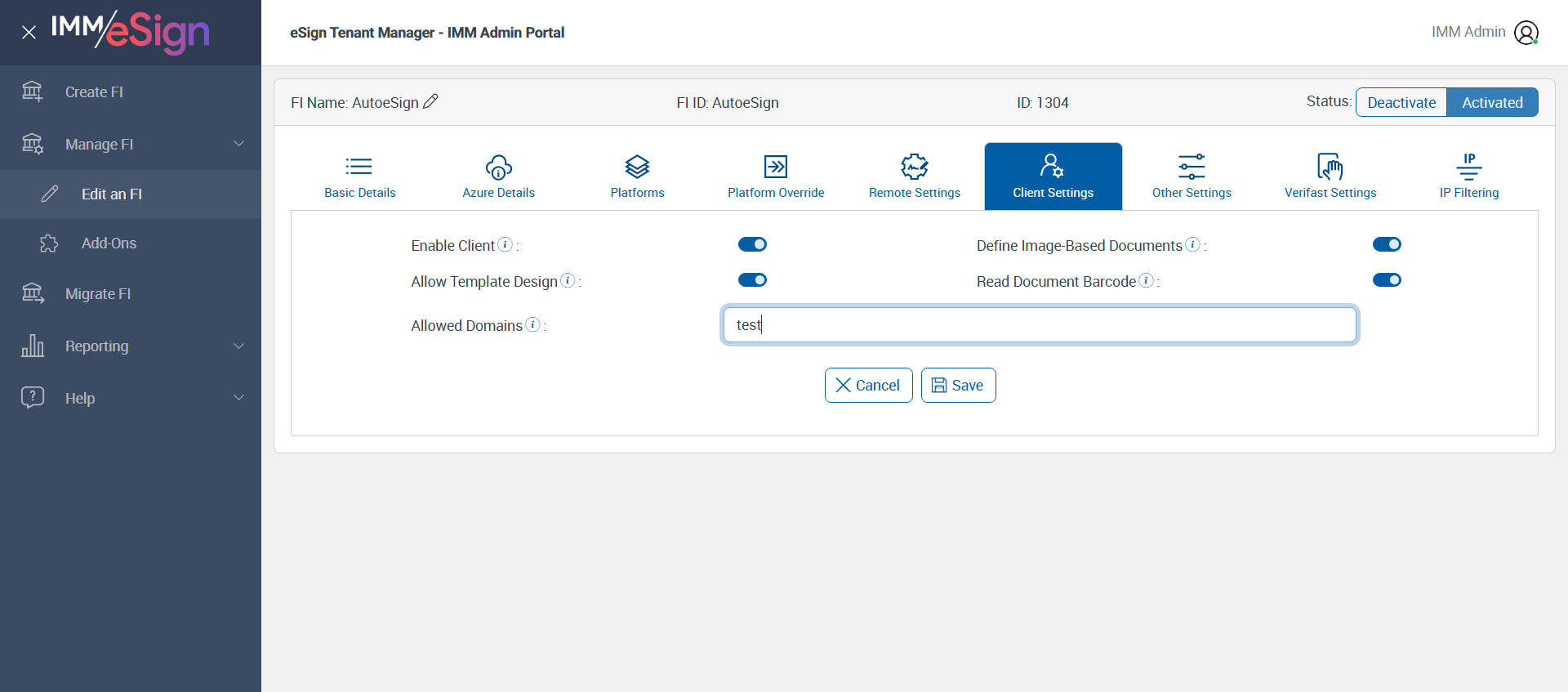This screenshot has width=1568, height=692.
Task: Focus the Allowed Domains text field
Action: tap(1040, 324)
